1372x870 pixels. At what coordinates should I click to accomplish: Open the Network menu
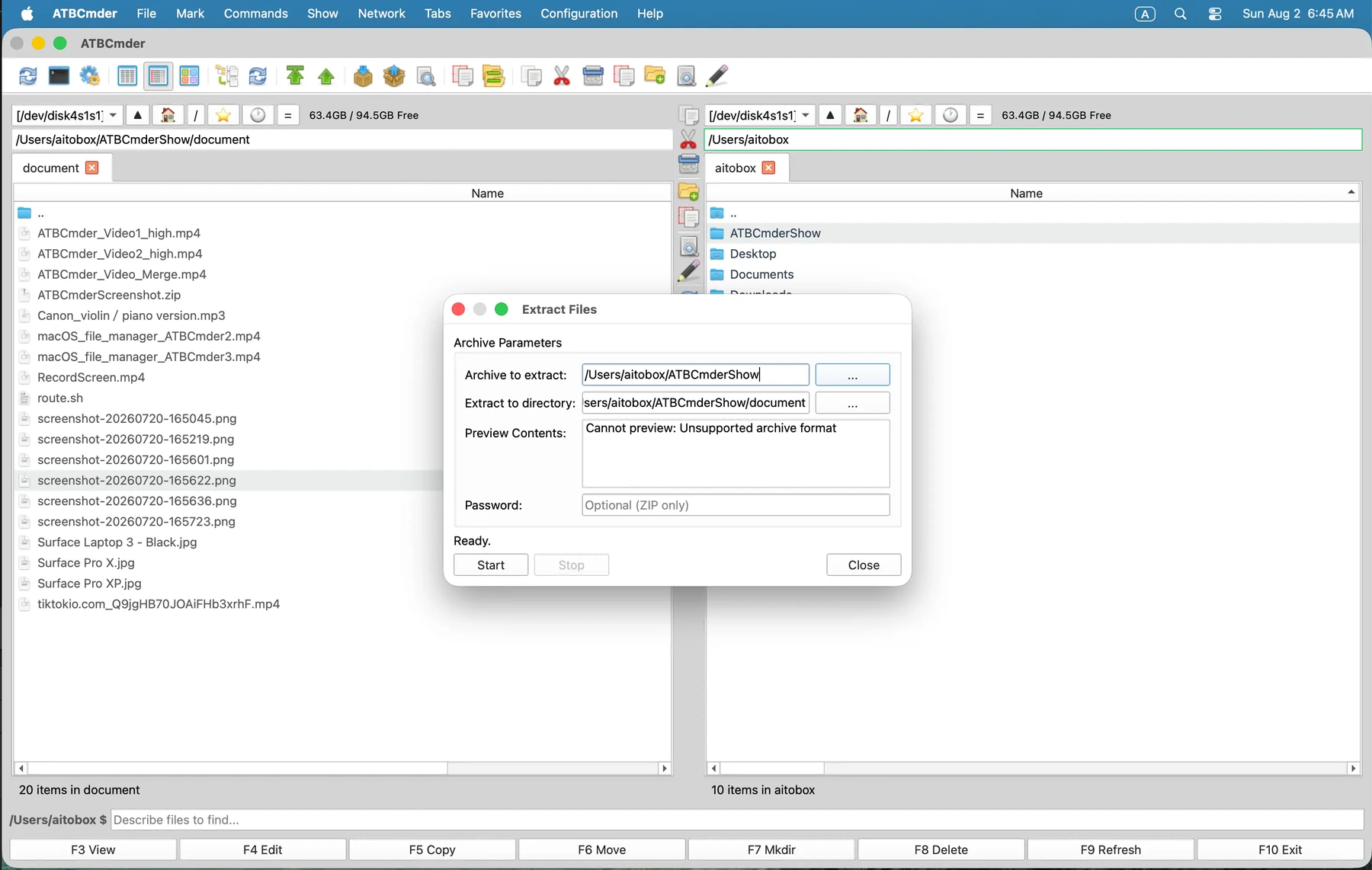pyautogui.click(x=382, y=14)
